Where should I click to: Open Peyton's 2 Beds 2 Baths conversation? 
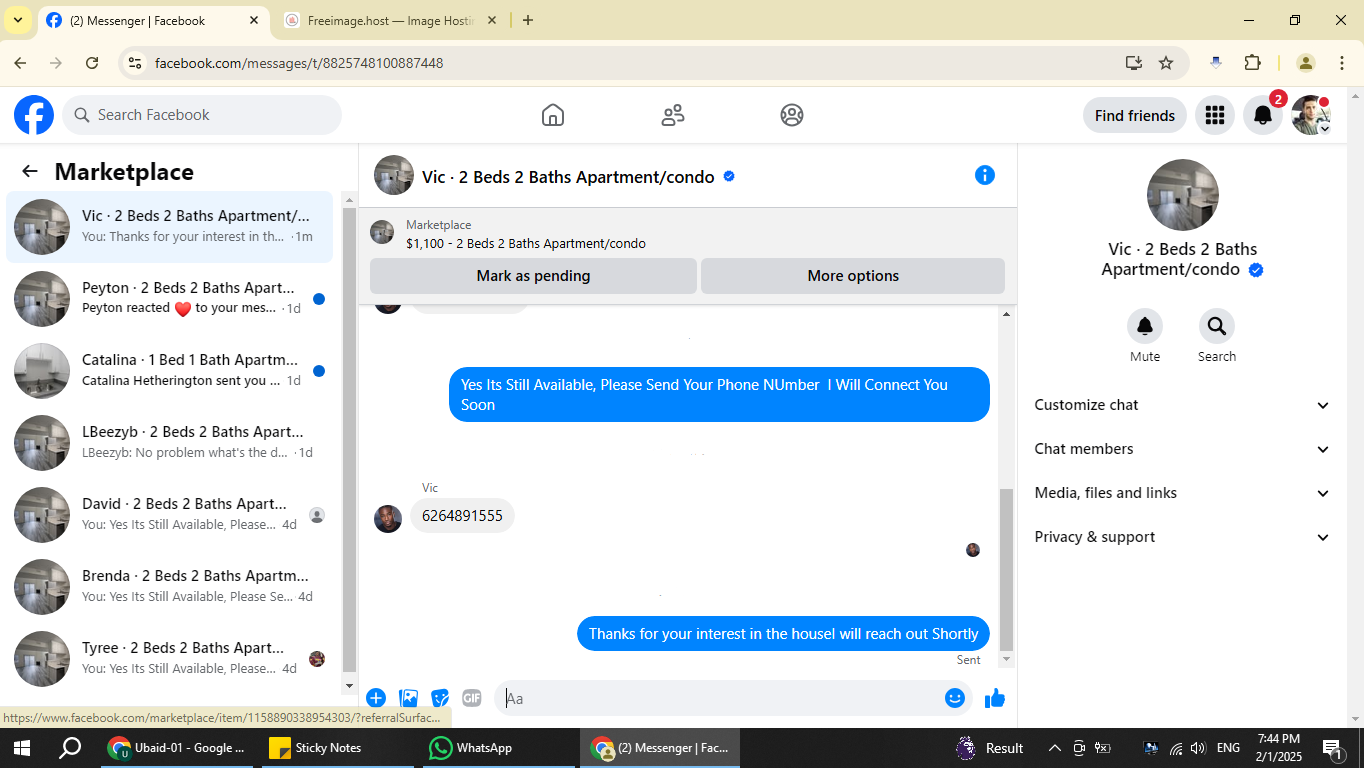pos(169,299)
